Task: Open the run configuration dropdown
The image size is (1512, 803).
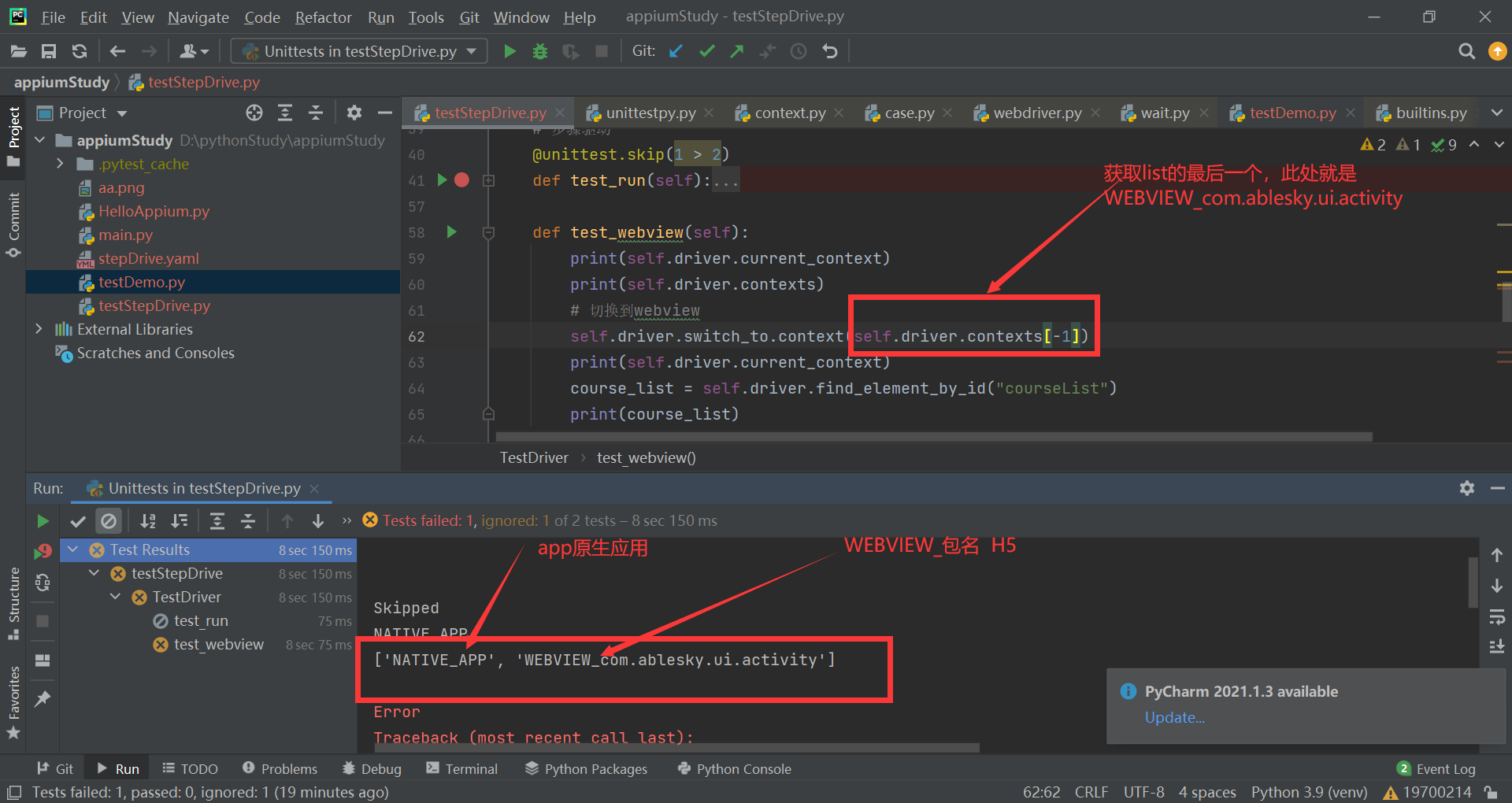Action: click(359, 51)
